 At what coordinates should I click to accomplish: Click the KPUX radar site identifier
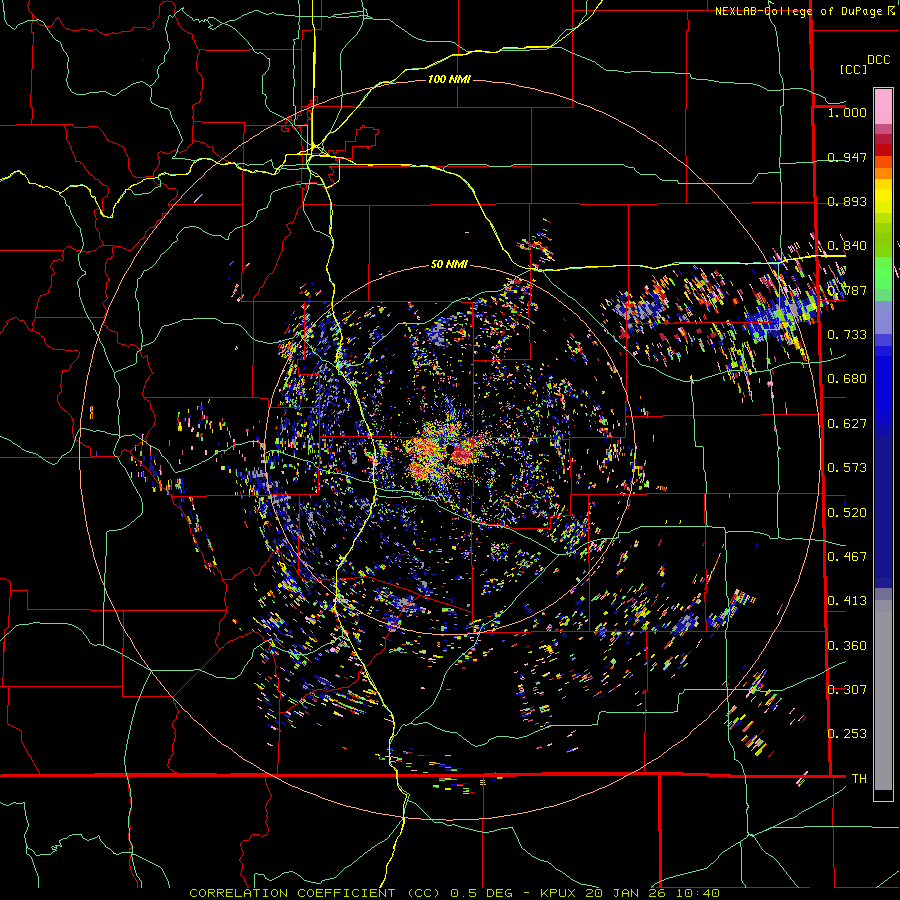560,893
